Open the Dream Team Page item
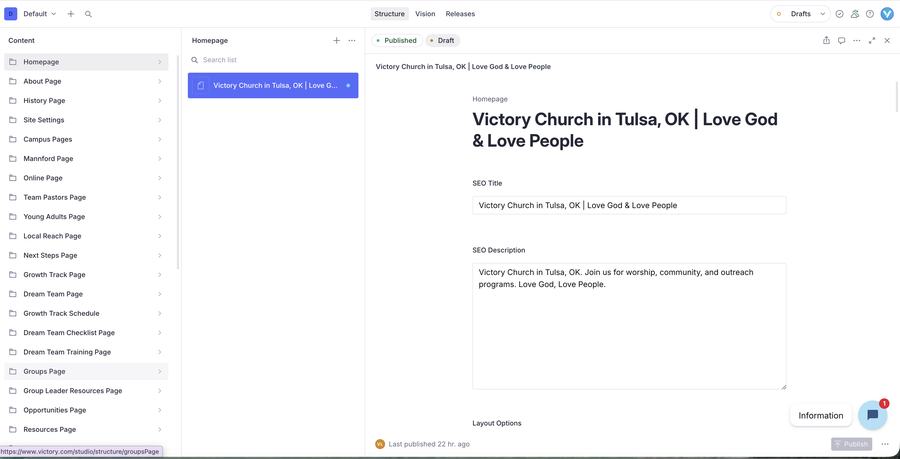 [86, 294]
